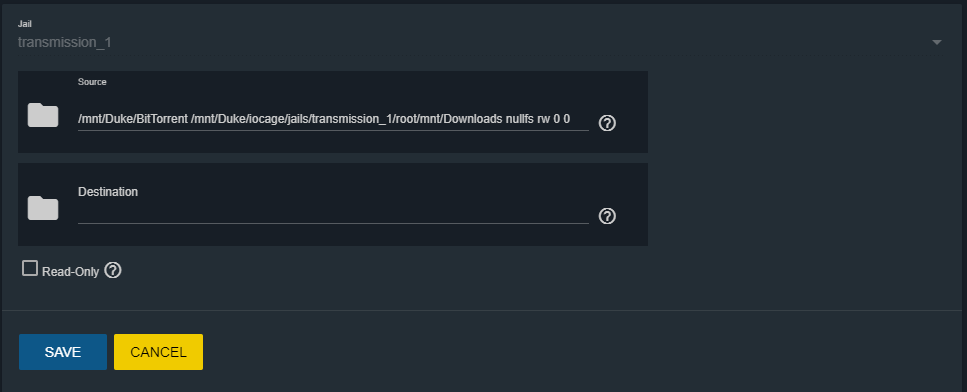This screenshot has width=967, height=392.
Task: Save the mount point settings
Action: [63, 352]
